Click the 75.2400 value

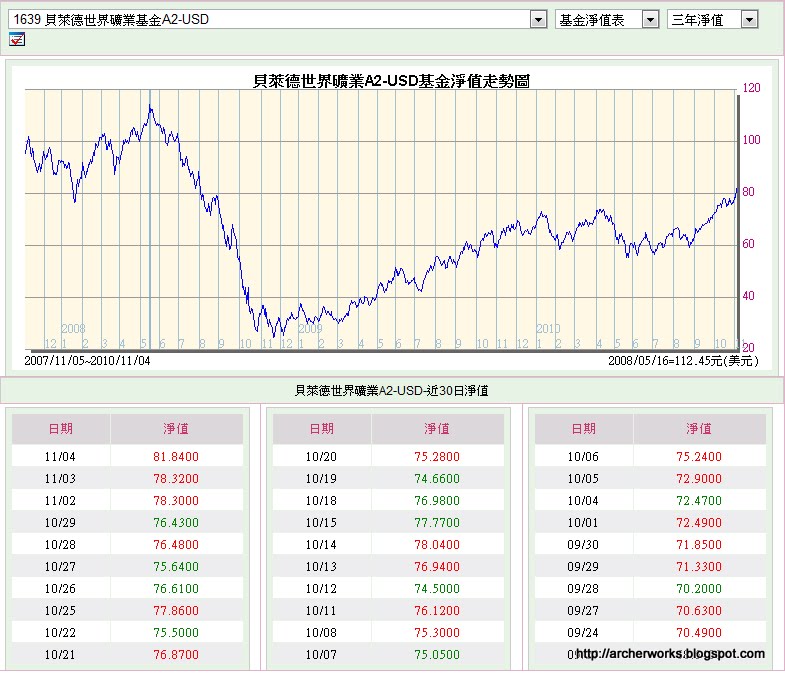[699, 457]
